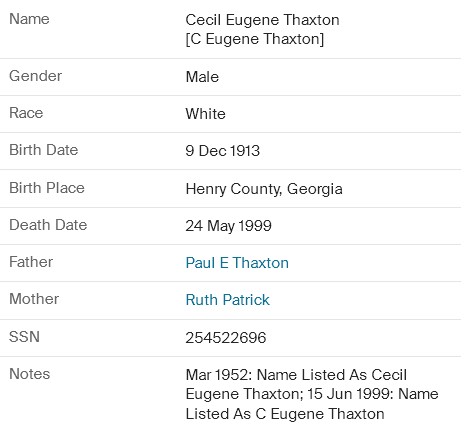Open the Paul E Thaxton father link
The width and height of the screenshot is (465, 434).
coord(237,263)
